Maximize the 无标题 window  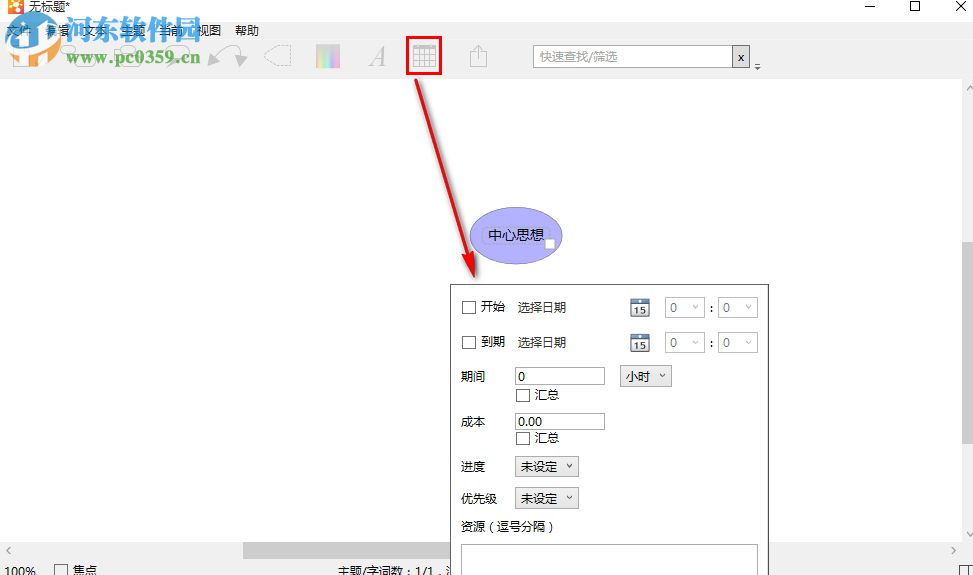pos(915,6)
